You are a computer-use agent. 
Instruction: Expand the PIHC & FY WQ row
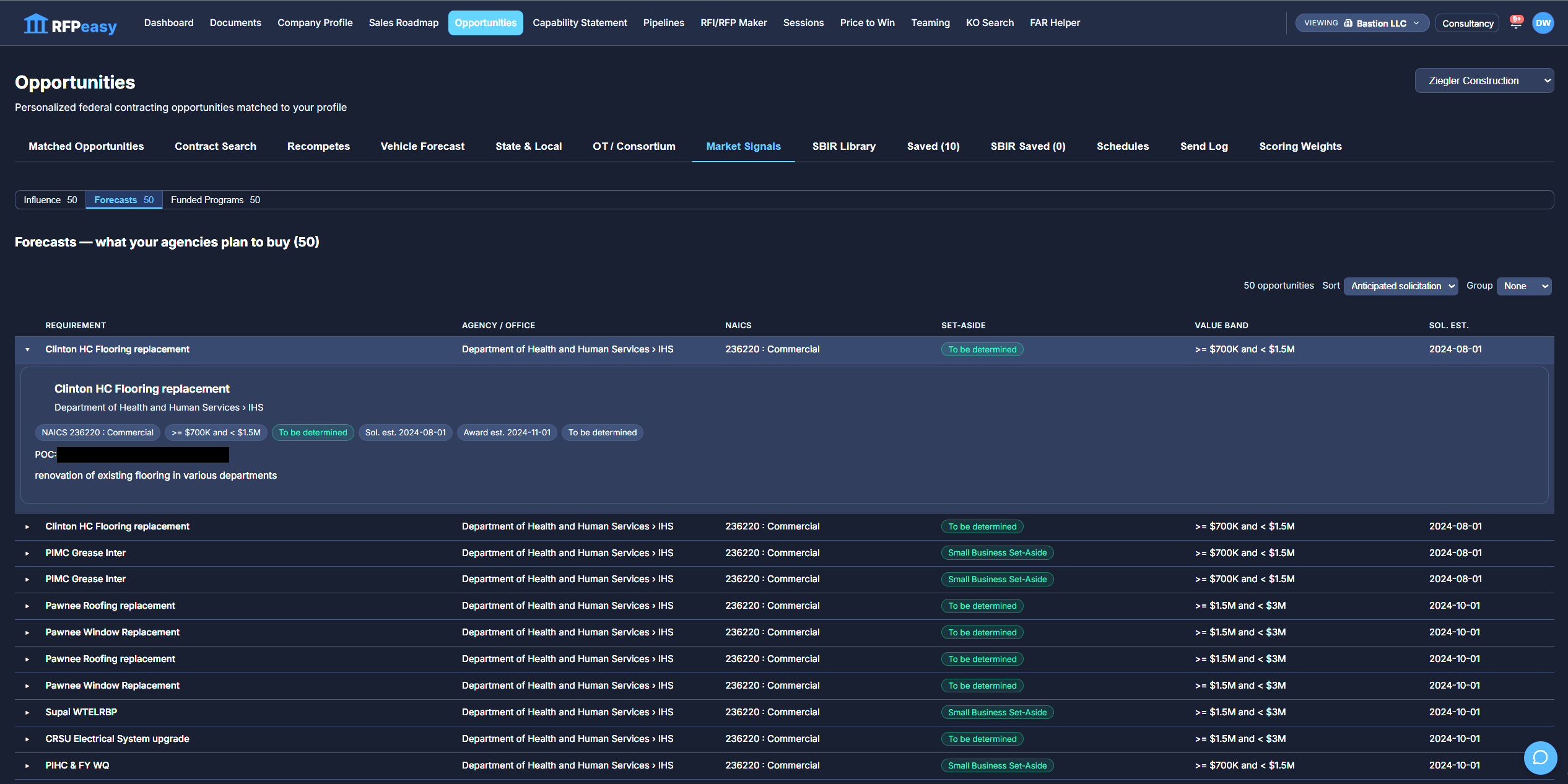pos(27,766)
